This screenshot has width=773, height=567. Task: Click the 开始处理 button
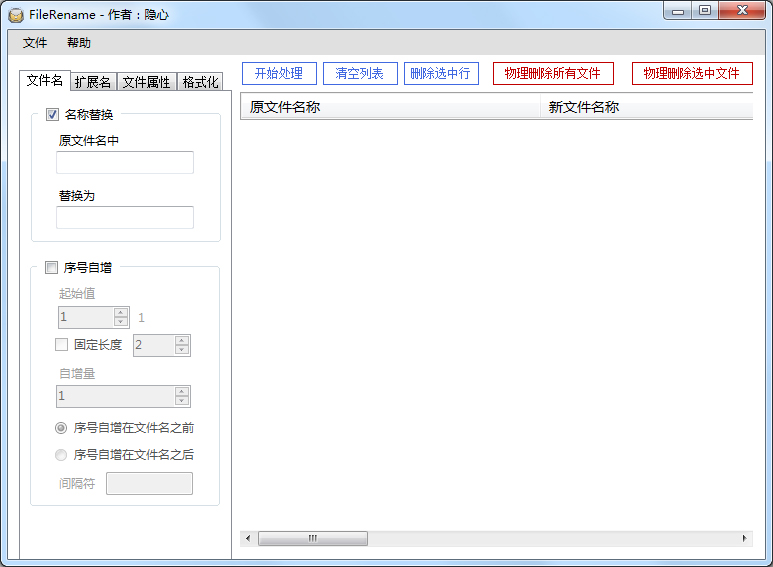pos(279,73)
